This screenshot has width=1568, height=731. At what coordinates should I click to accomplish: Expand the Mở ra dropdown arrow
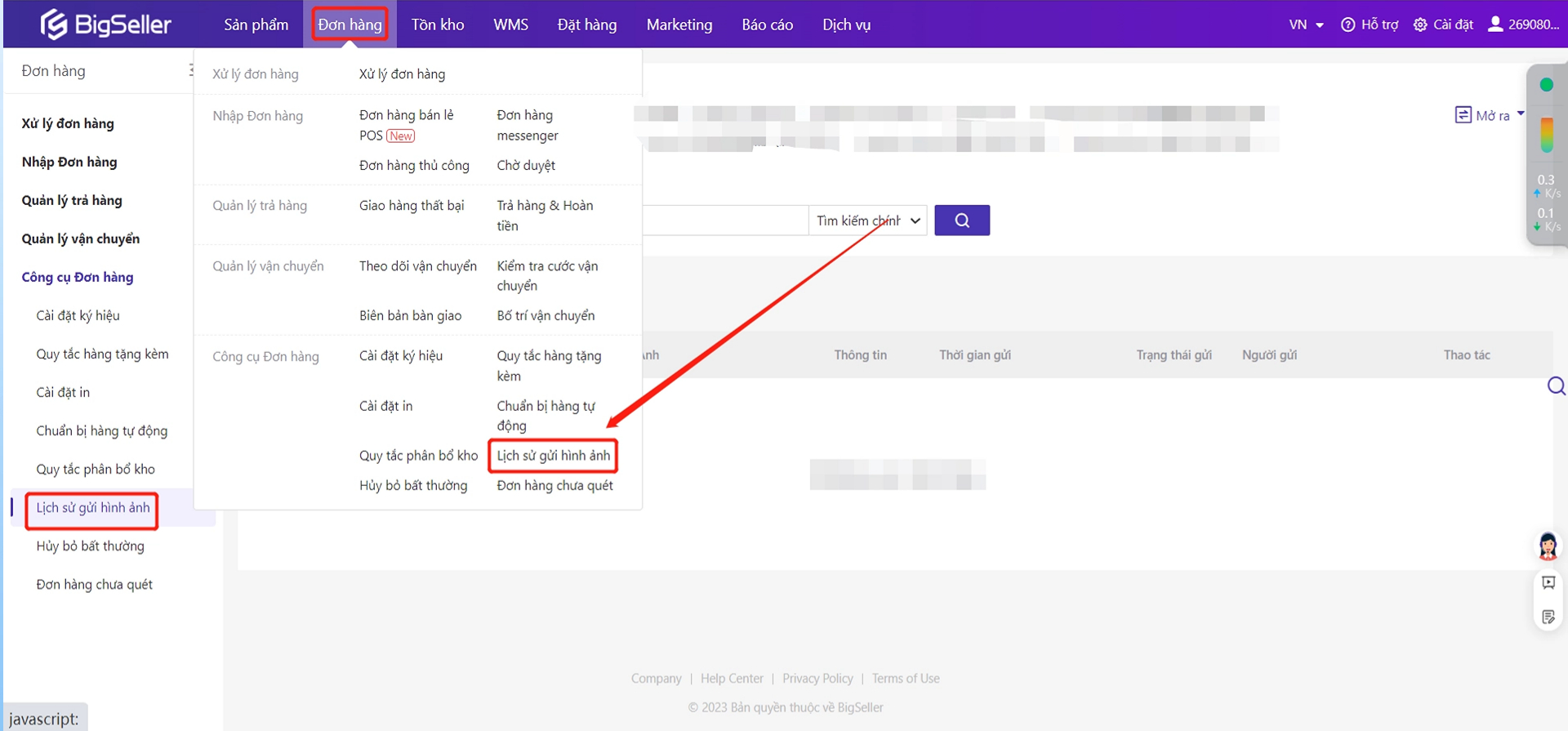[x=1521, y=114]
